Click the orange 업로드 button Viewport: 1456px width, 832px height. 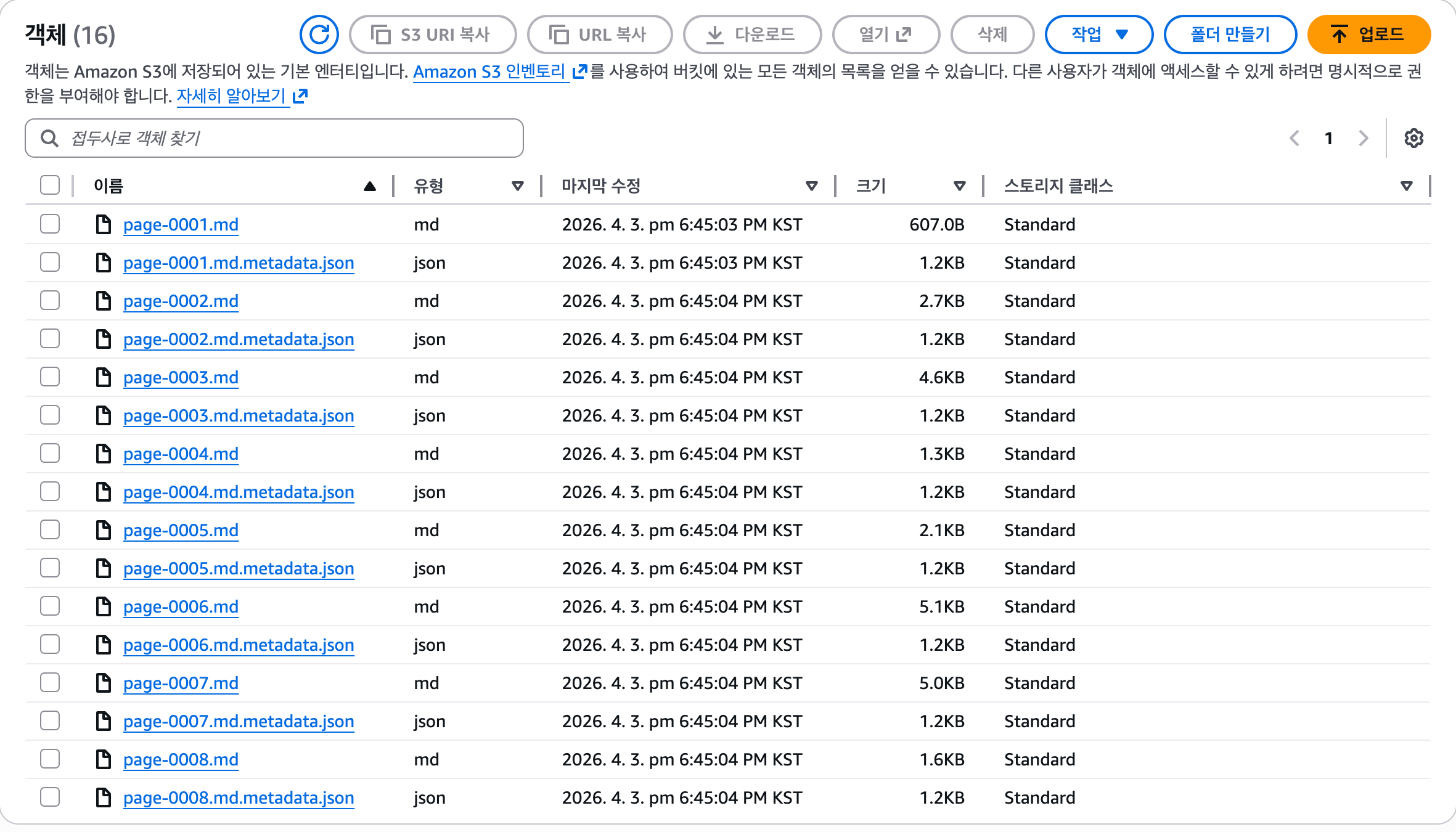[1368, 35]
